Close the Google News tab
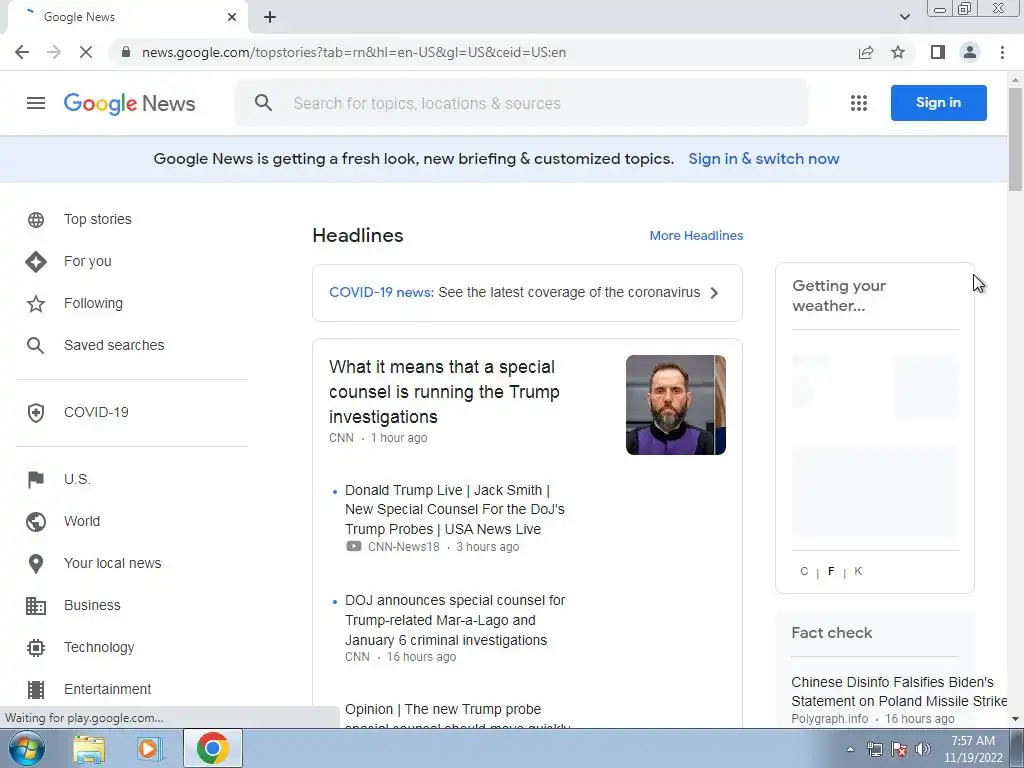Screen dimensions: 1024x768 [x=232, y=17]
